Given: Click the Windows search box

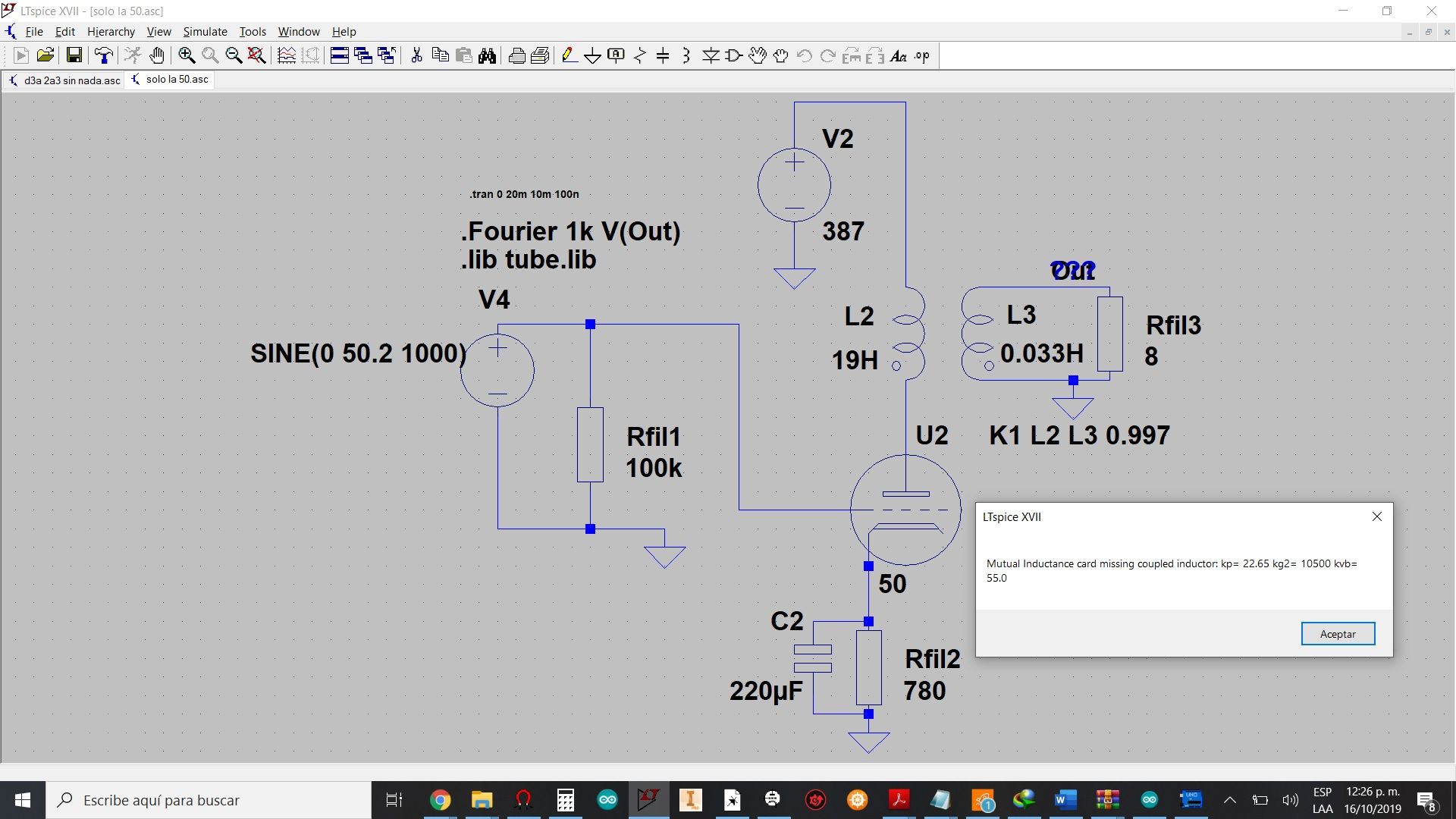Looking at the screenshot, I should (x=209, y=800).
